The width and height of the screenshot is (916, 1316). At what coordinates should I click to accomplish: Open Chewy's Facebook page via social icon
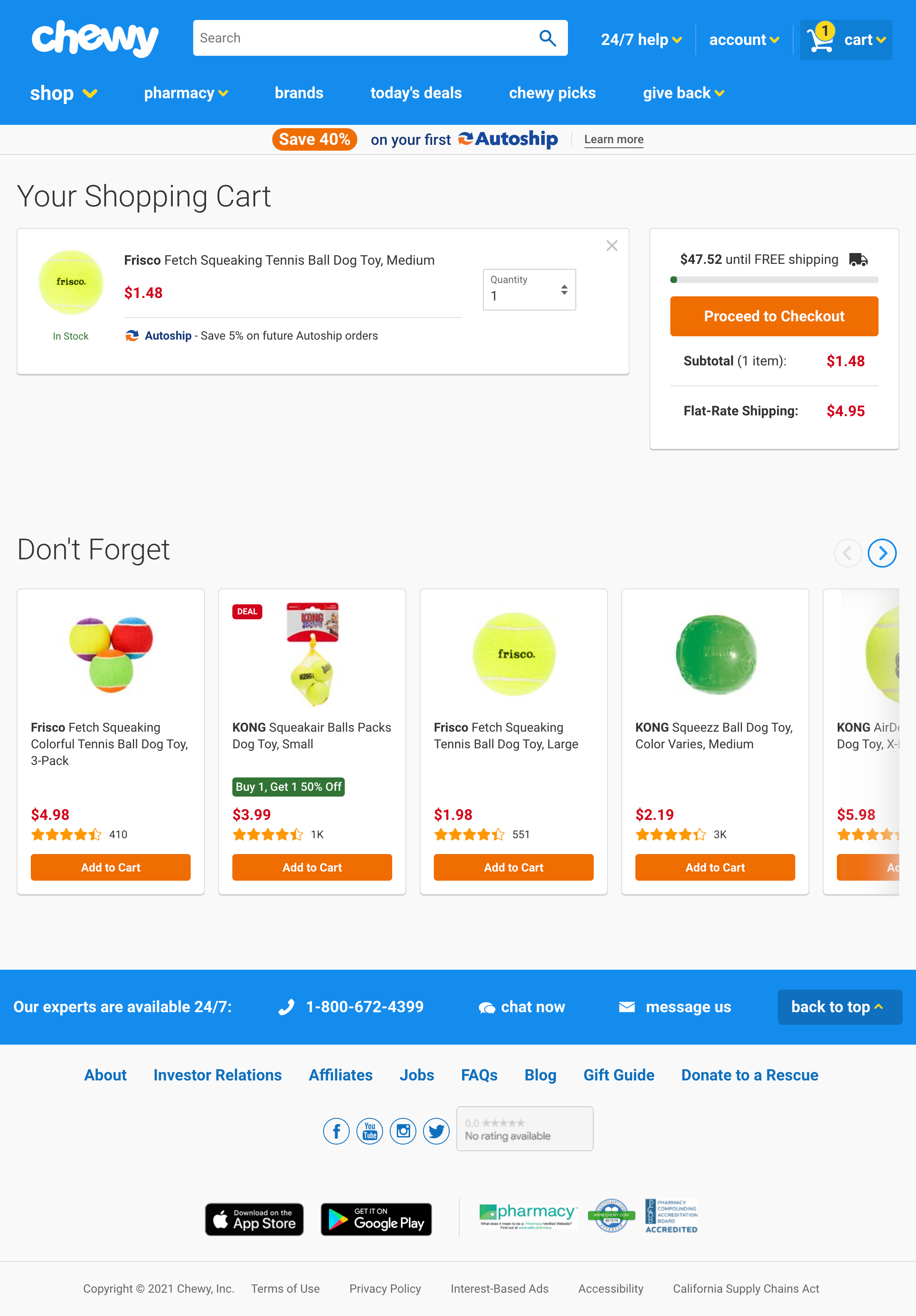click(x=336, y=1131)
